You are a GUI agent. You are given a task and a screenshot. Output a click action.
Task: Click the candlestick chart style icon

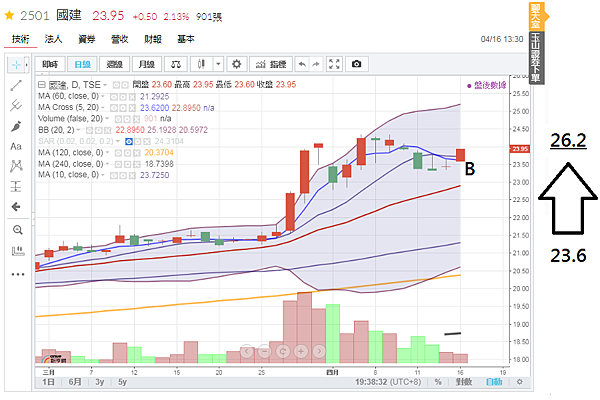[201, 64]
